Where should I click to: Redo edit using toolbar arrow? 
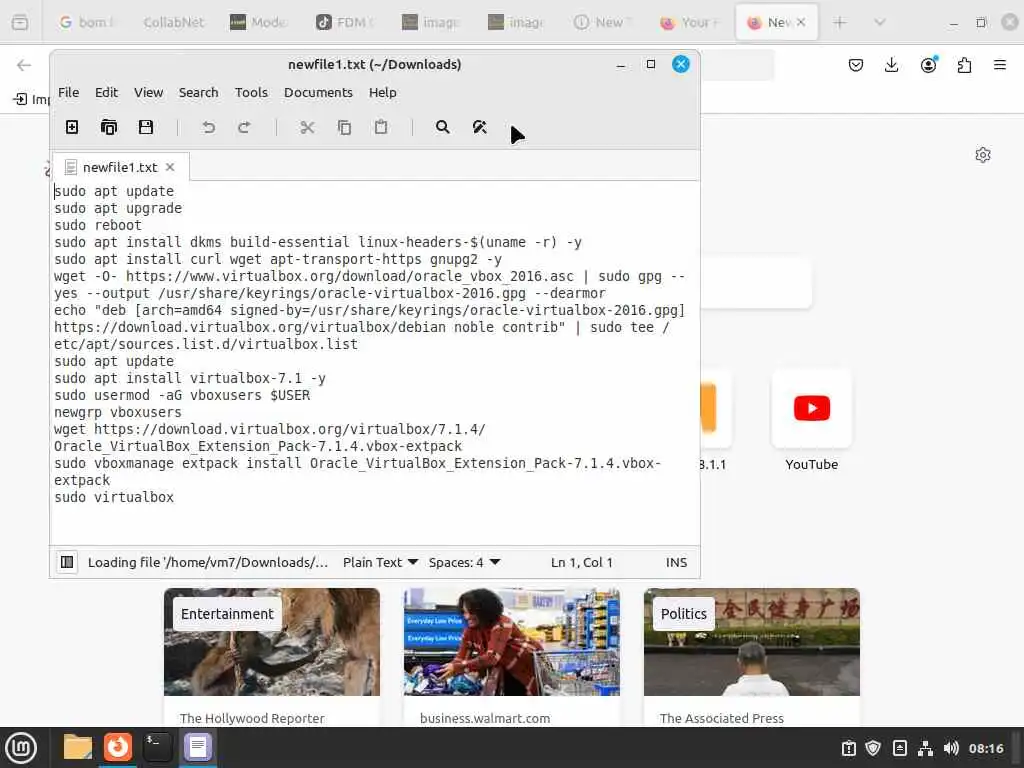coord(244,127)
